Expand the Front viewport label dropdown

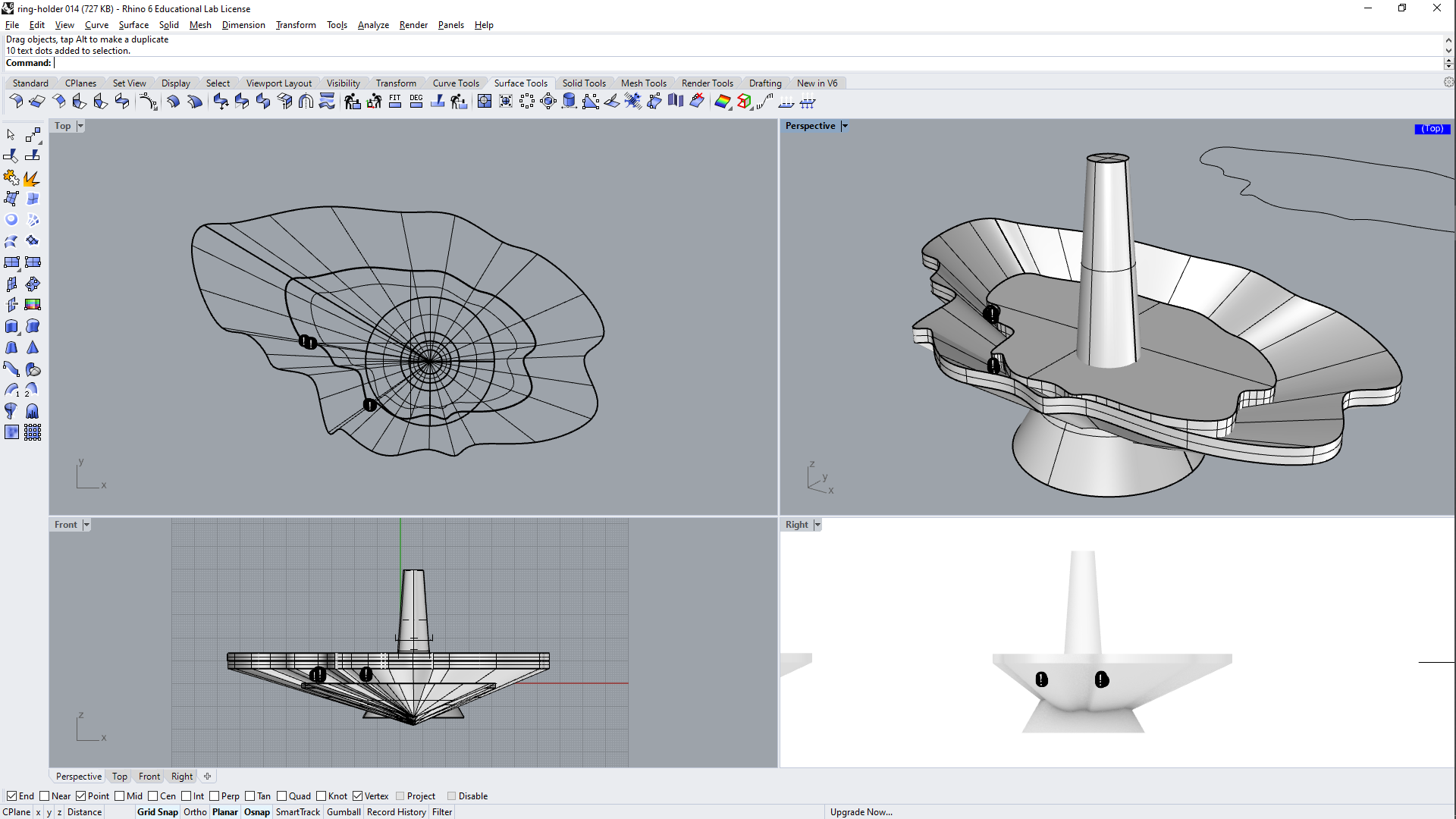[x=87, y=524]
